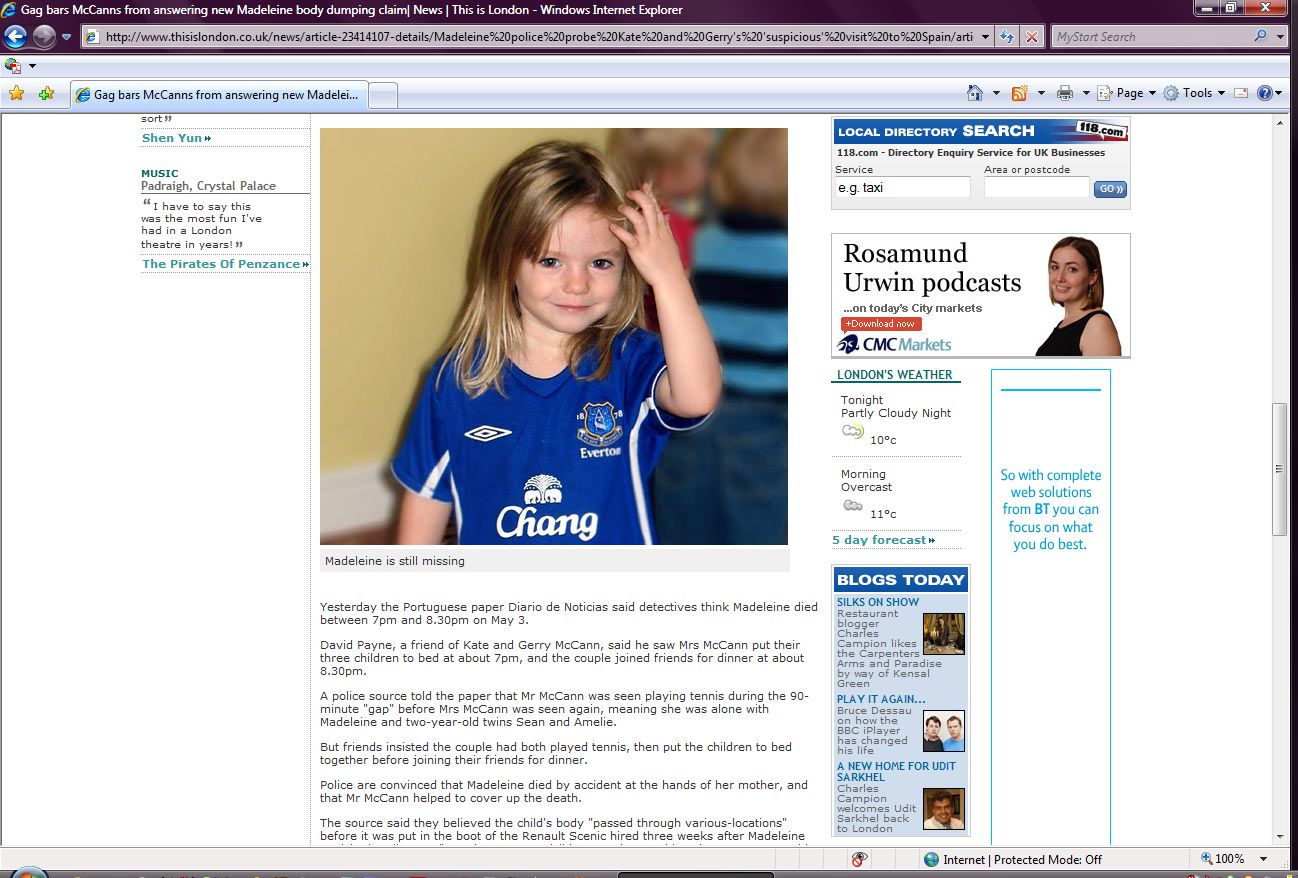Click the Service input field
Image resolution: width=1298 pixels, height=878 pixels.
pyautogui.click(x=902, y=187)
